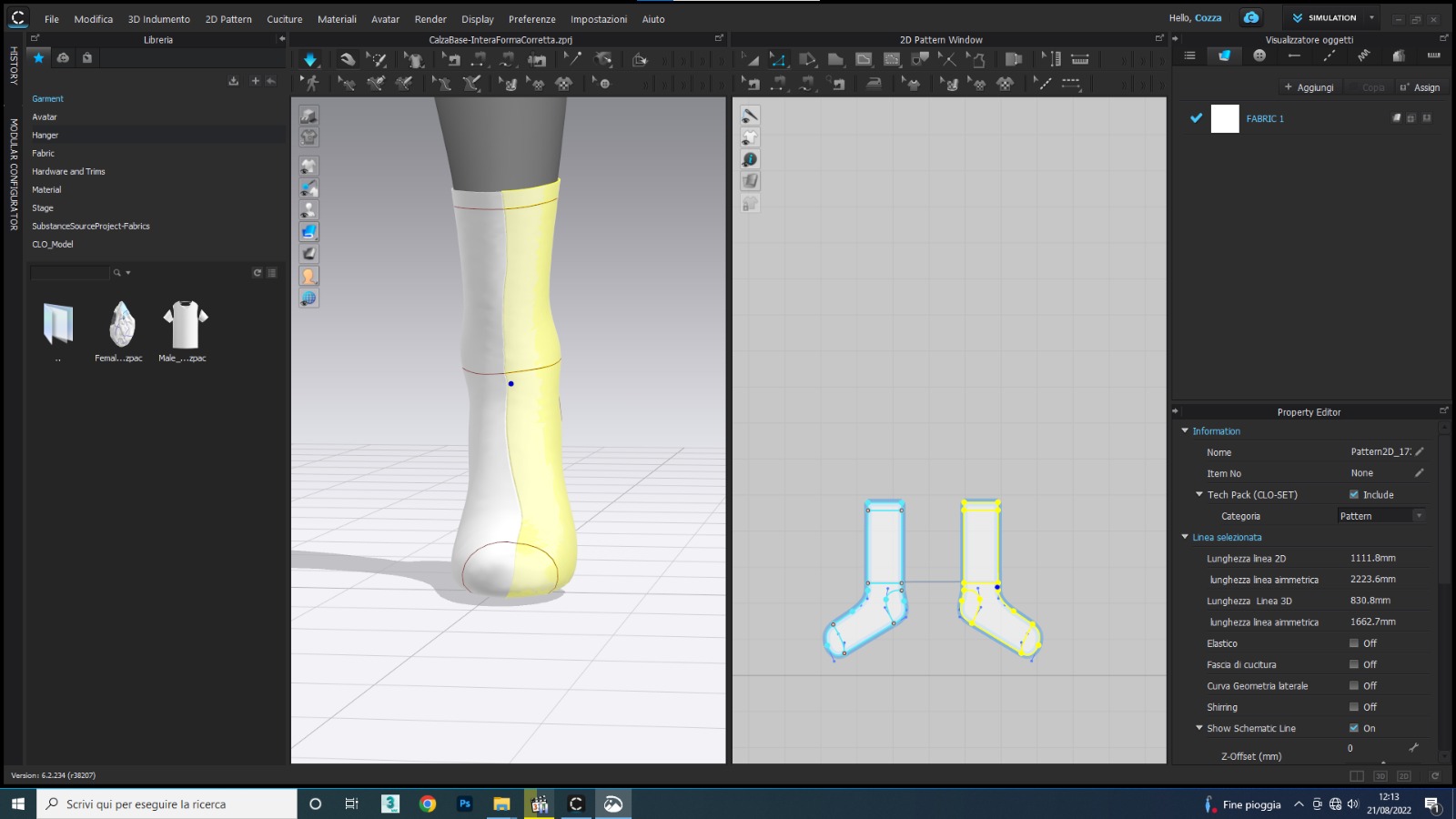Click the blue Simulate arrow tool

coord(309,59)
